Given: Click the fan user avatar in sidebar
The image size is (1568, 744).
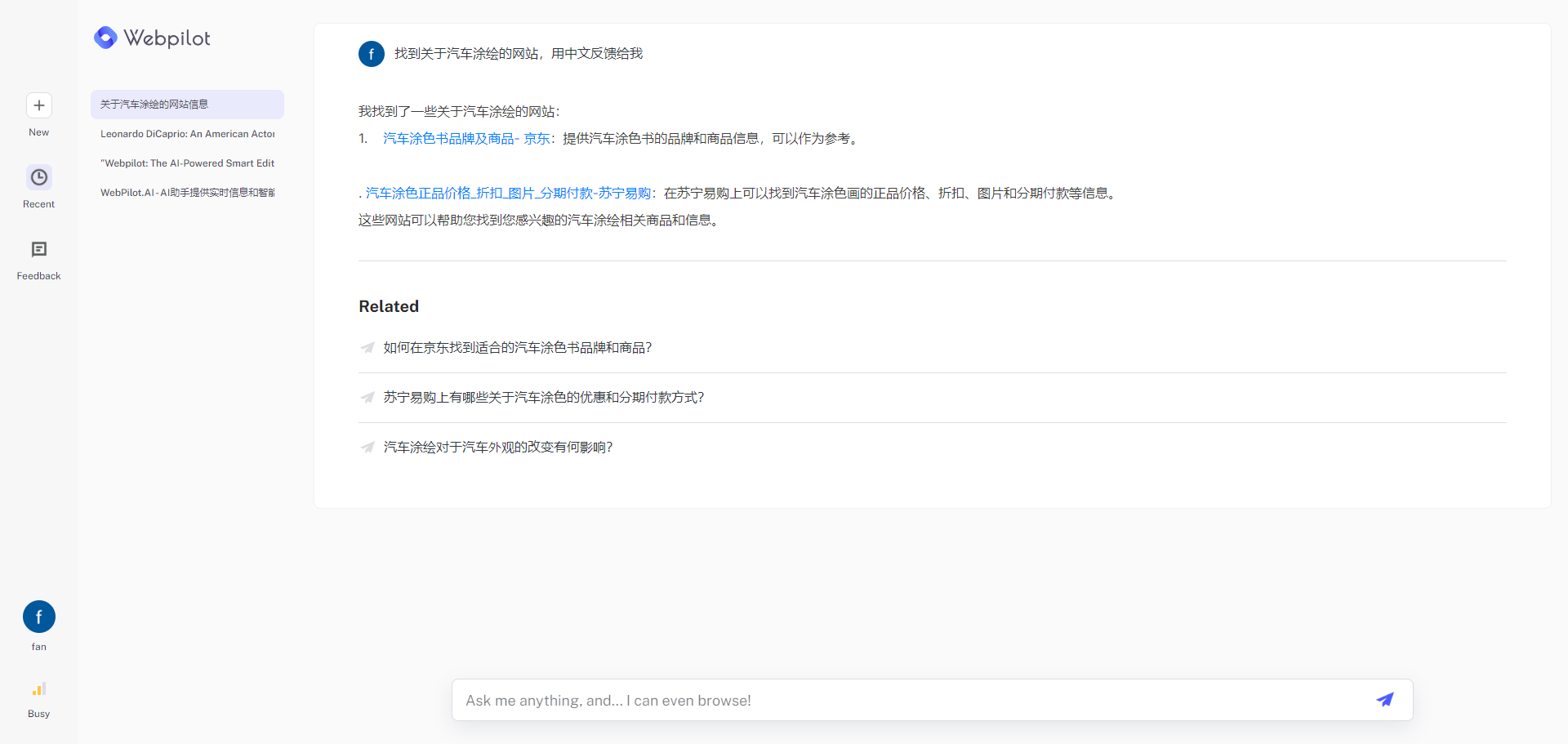Looking at the screenshot, I should point(39,617).
